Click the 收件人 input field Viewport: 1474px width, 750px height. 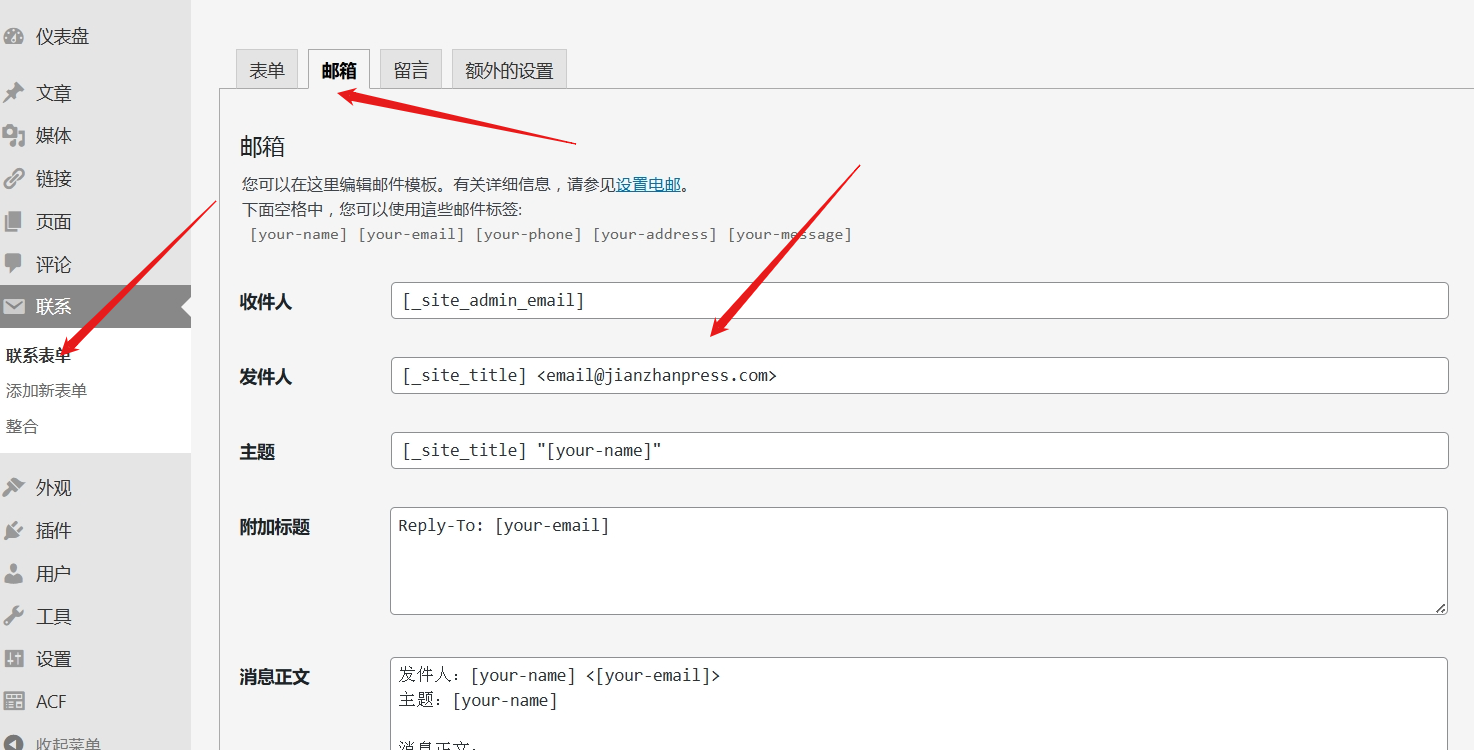point(919,301)
